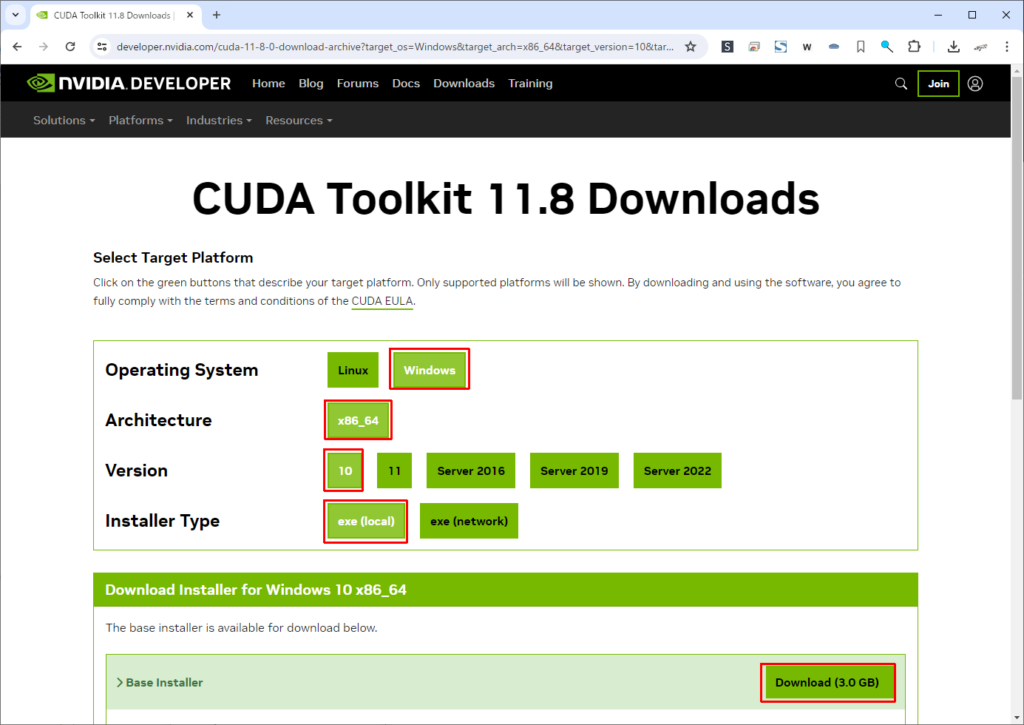1024x725 pixels.
Task: Expand the Solutions dropdown menu
Action: (x=64, y=120)
